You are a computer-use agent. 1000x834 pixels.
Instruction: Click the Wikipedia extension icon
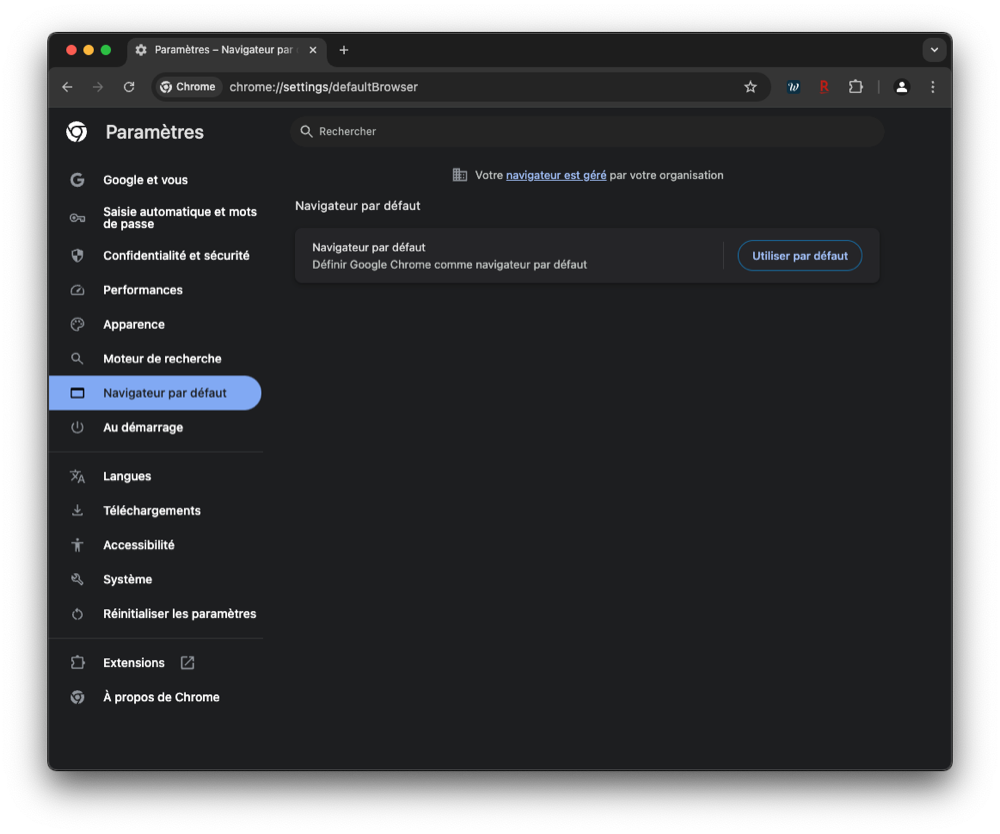793,87
